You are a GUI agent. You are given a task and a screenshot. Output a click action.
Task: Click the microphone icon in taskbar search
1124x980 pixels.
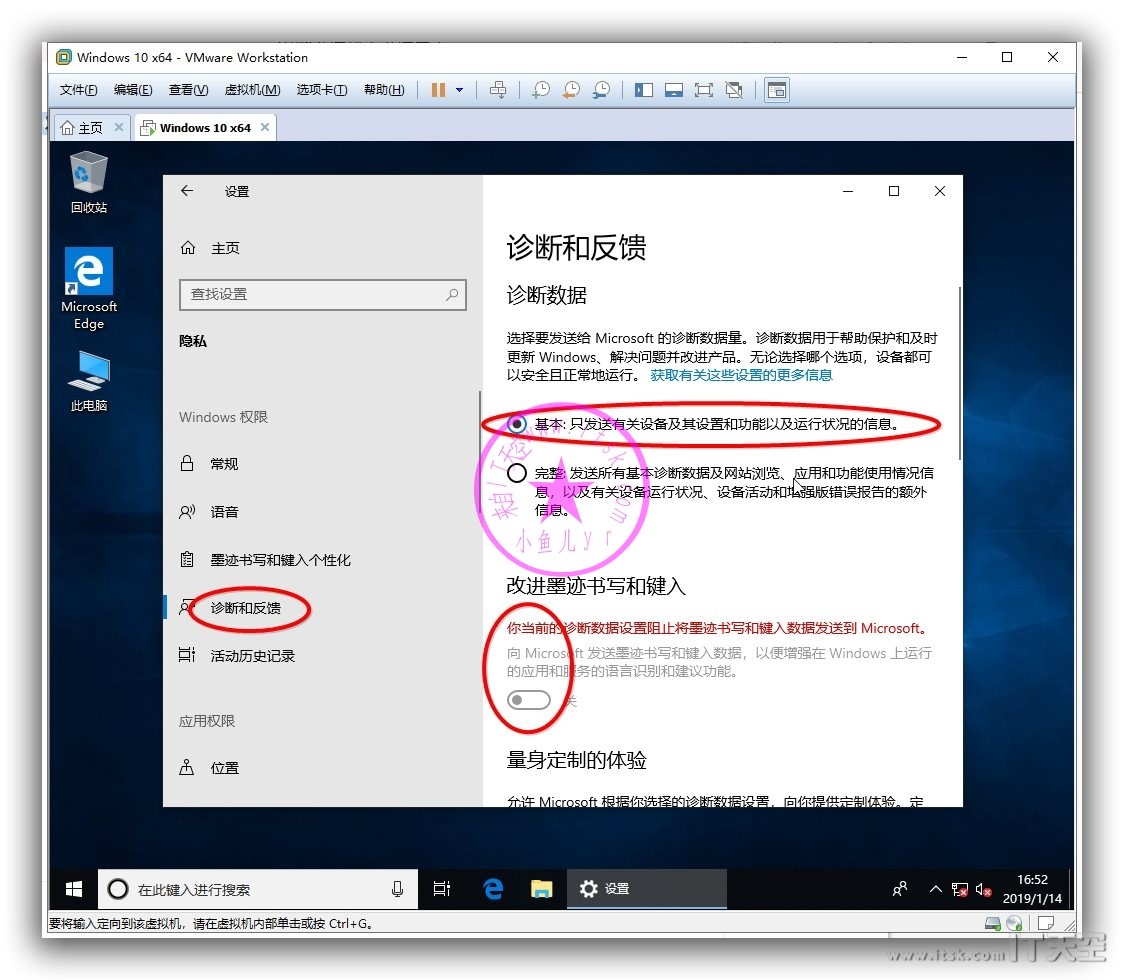pos(397,889)
